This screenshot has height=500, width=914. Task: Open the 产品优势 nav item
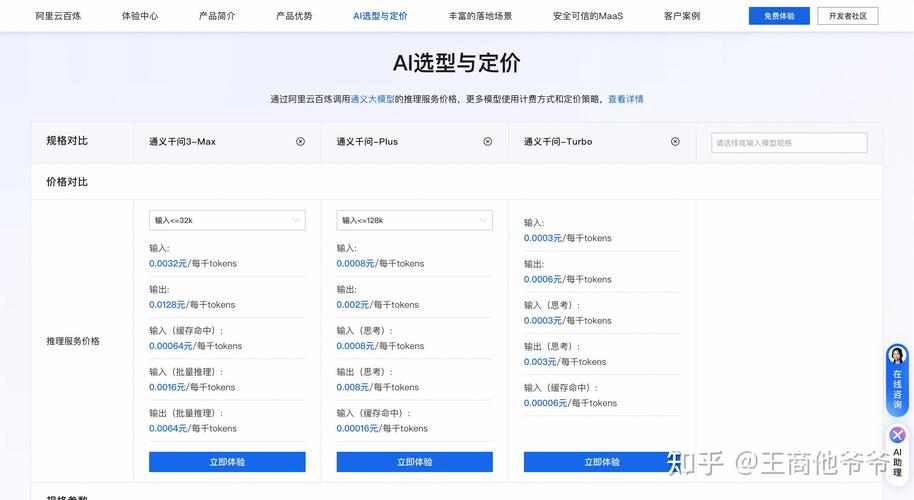(294, 16)
